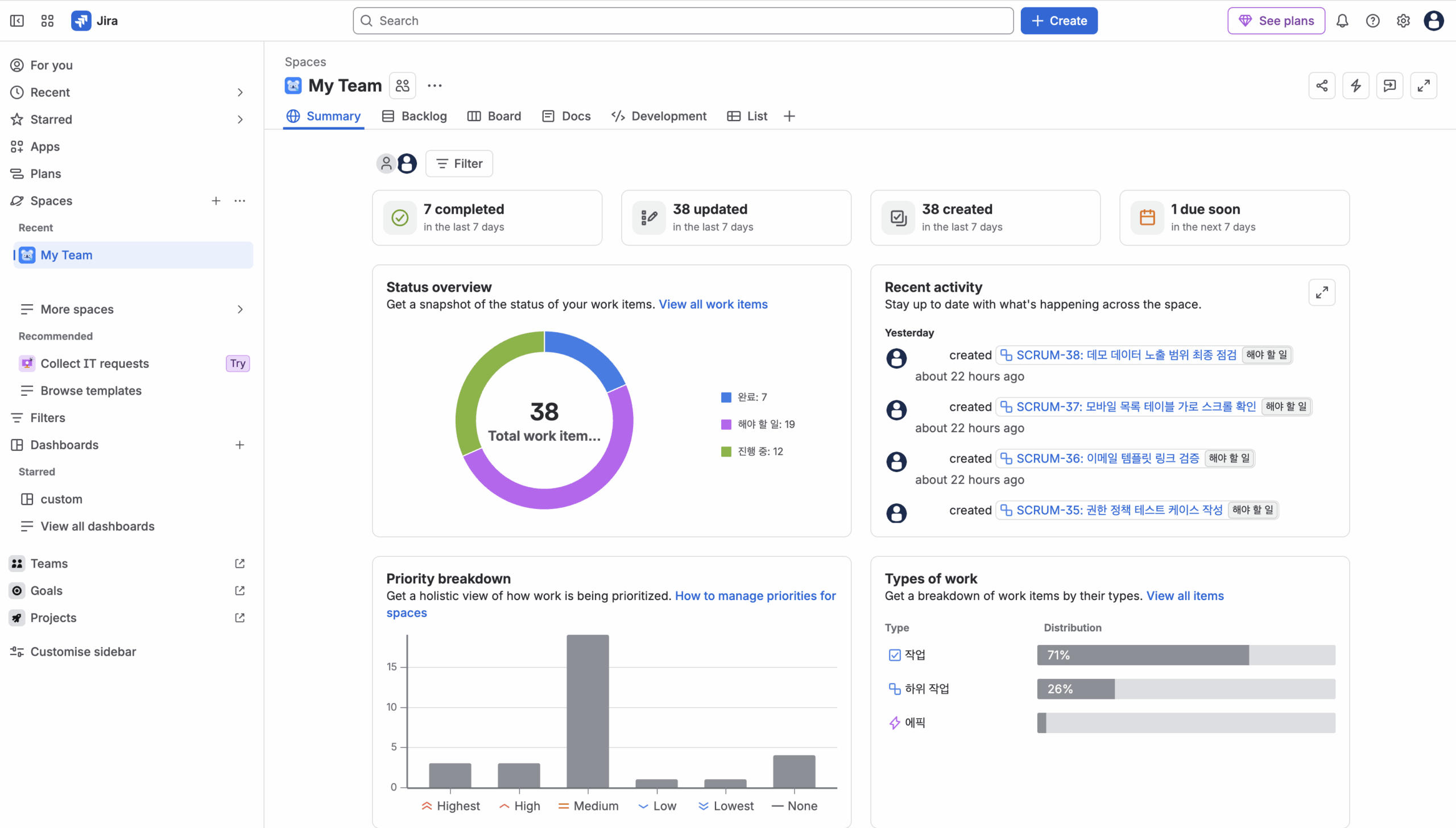Open View all work items link
Screen dimensions: 1456x828
coord(713,304)
